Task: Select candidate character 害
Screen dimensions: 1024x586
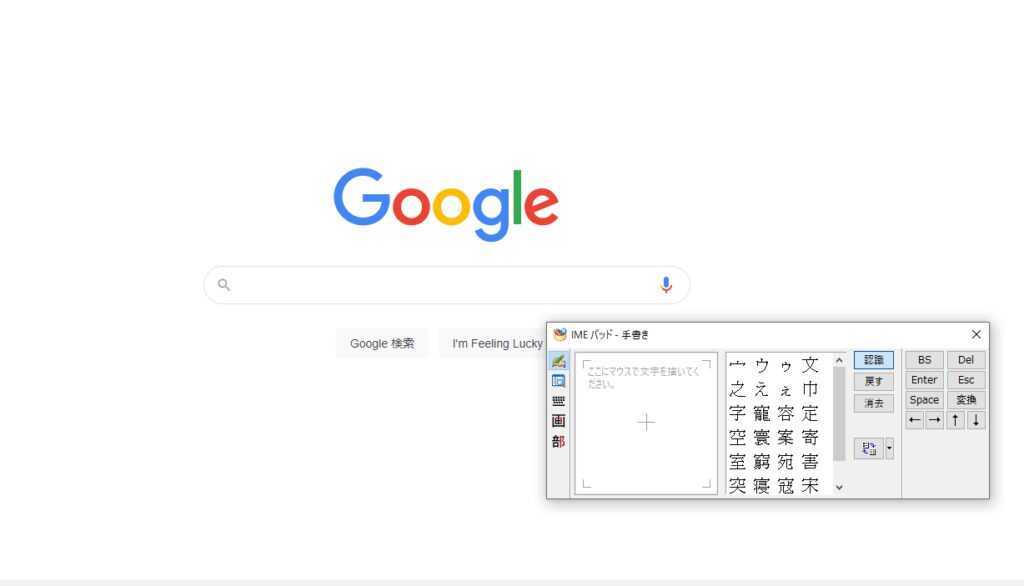Action: pyautogui.click(x=810, y=462)
